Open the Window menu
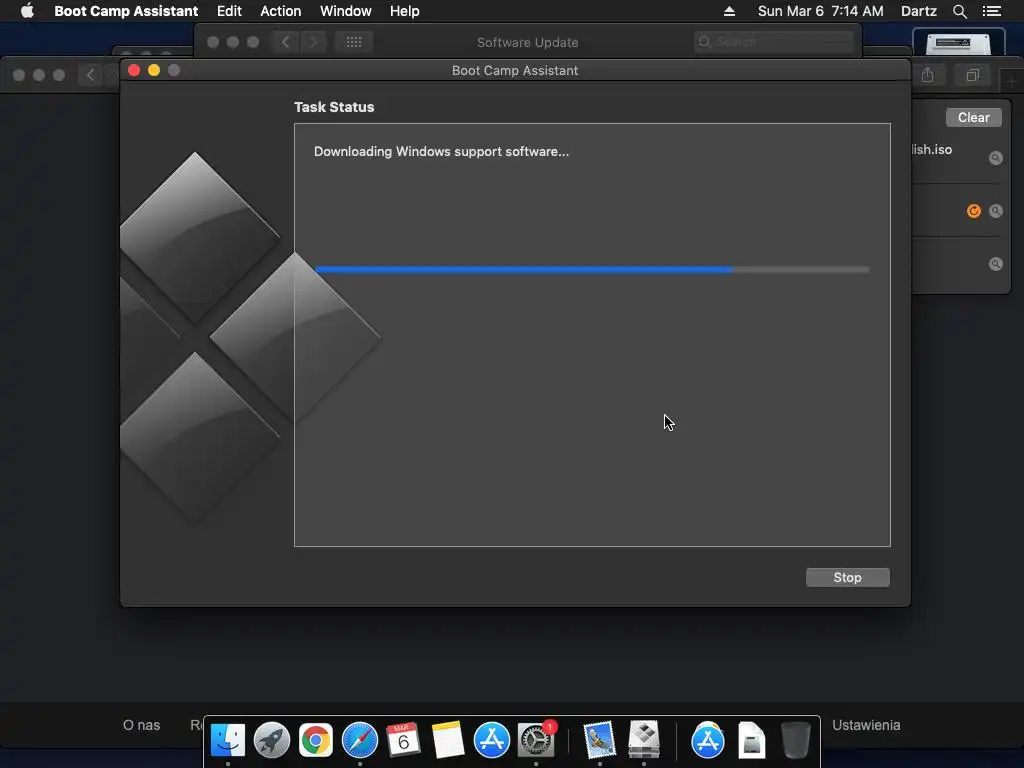This screenshot has height=768, width=1024. tap(345, 11)
